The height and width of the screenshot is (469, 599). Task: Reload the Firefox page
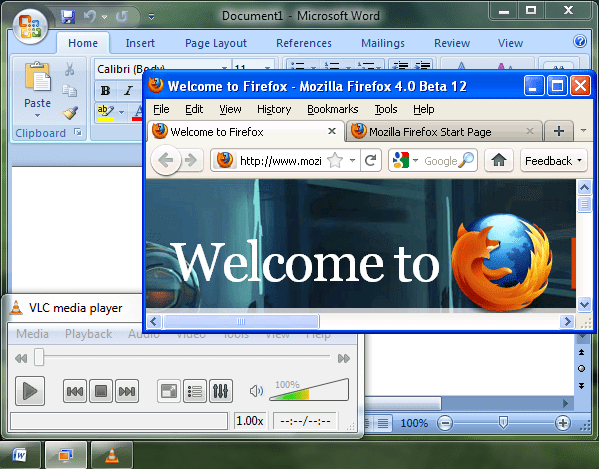click(x=371, y=160)
